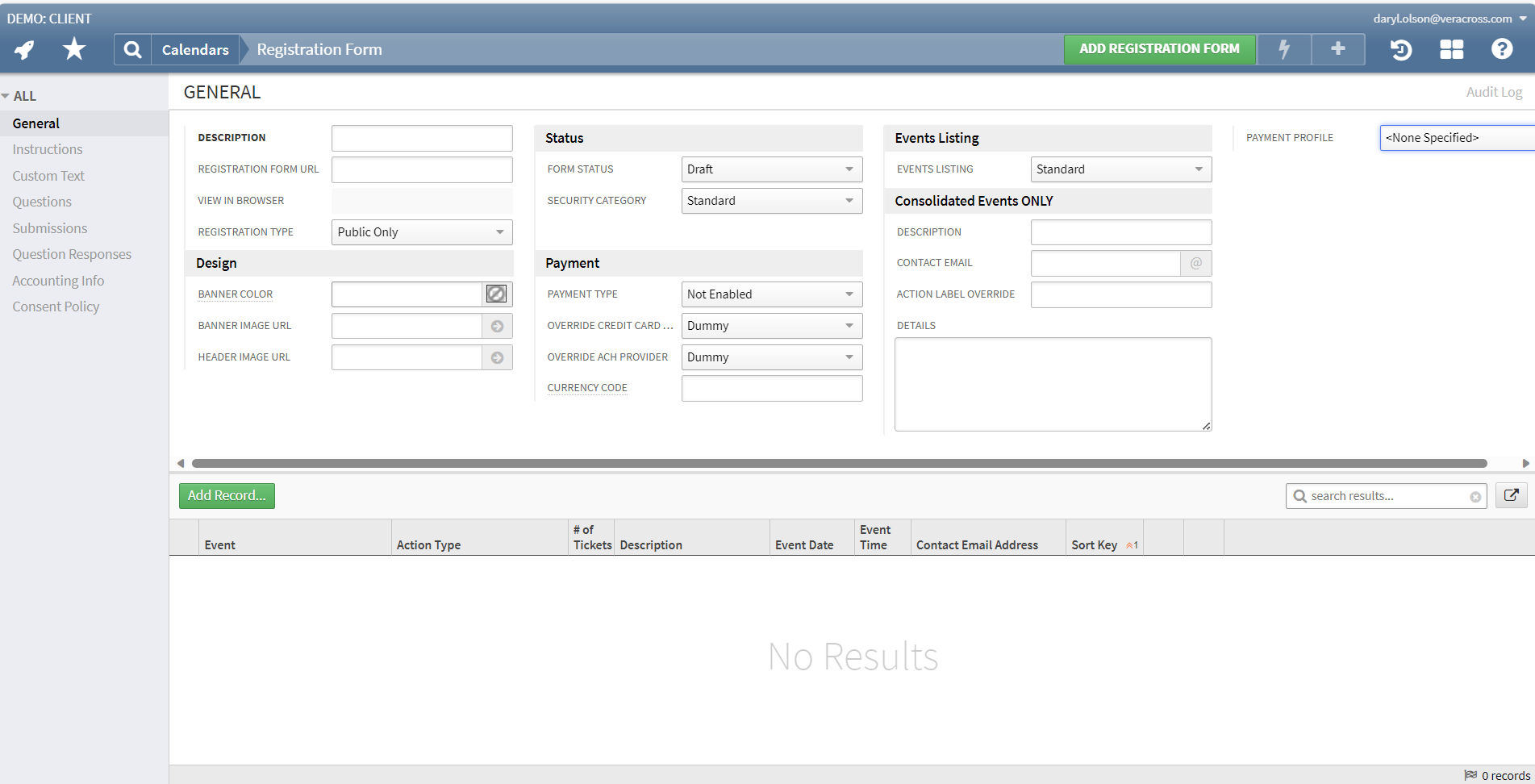
Task: Click the Add Registration Form button
Action: pyautogui.click(x=1158, y=49)
